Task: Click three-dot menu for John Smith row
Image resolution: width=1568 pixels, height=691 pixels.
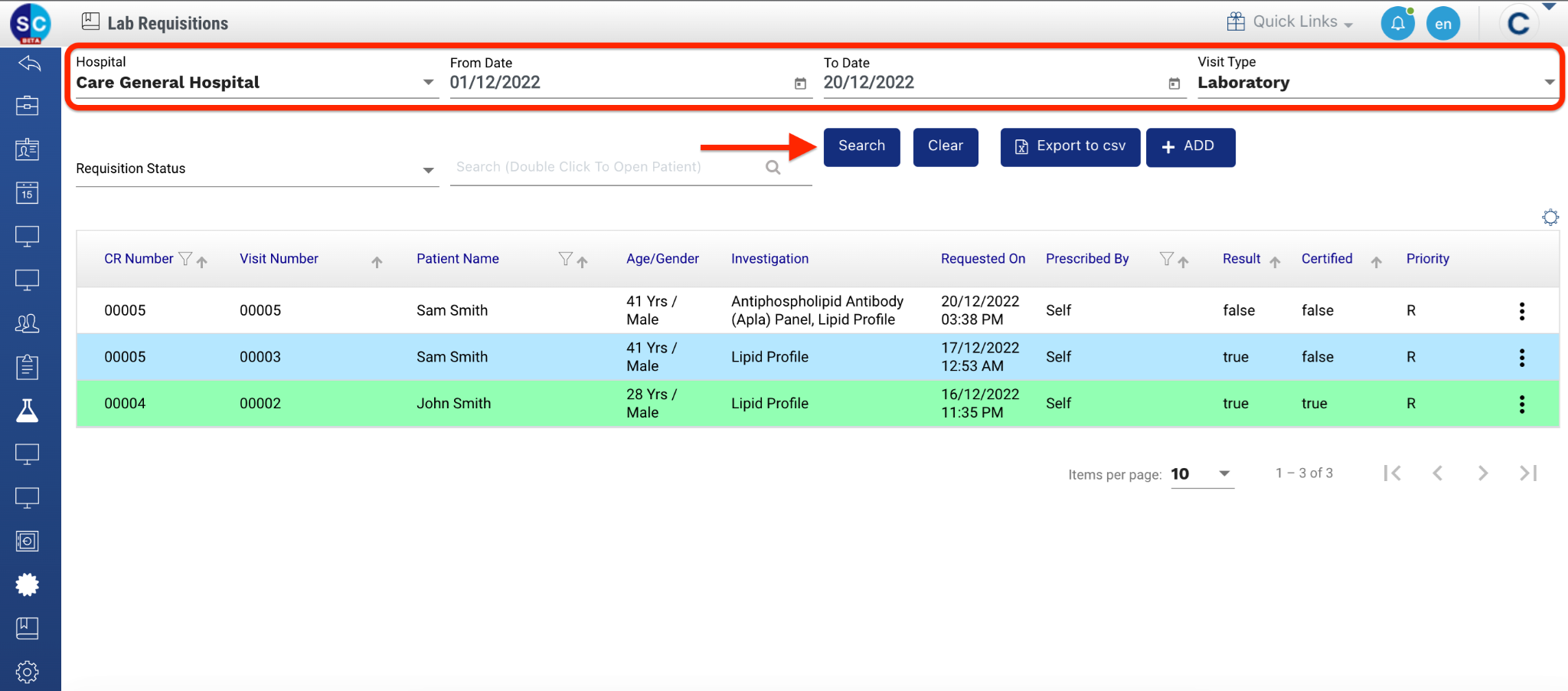Action: point(1521,404)
